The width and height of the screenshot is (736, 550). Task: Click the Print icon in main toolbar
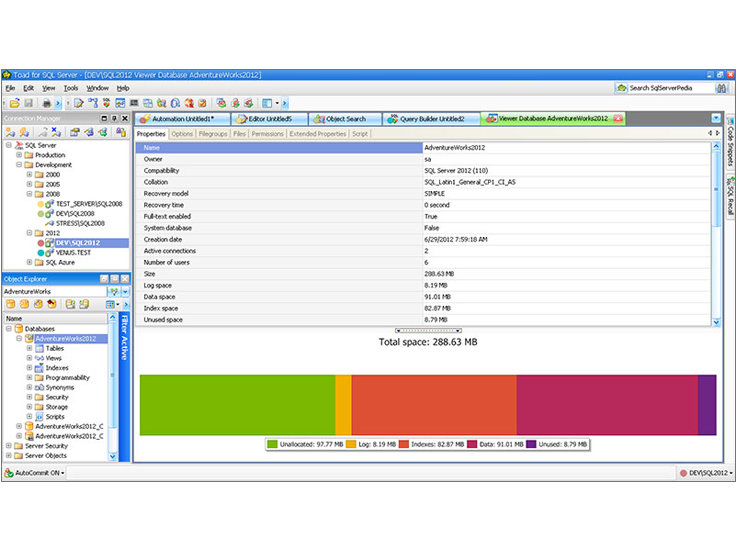pyautogui.click(x=46, y=103)
